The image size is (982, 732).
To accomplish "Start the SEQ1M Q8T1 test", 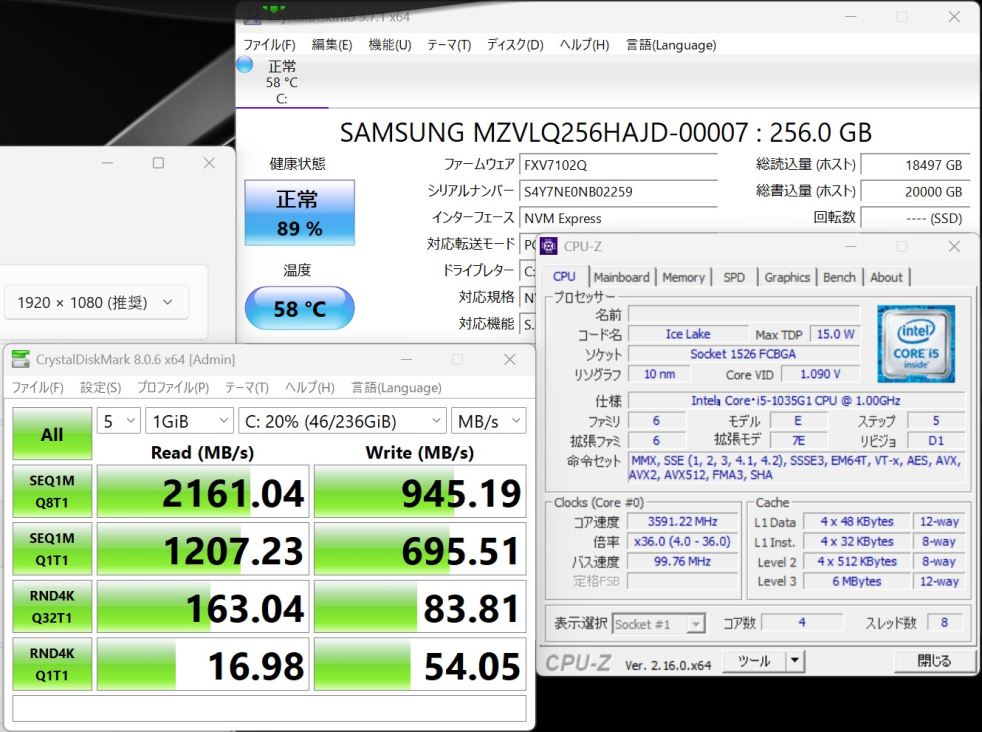I will click(x=52, y=492).
